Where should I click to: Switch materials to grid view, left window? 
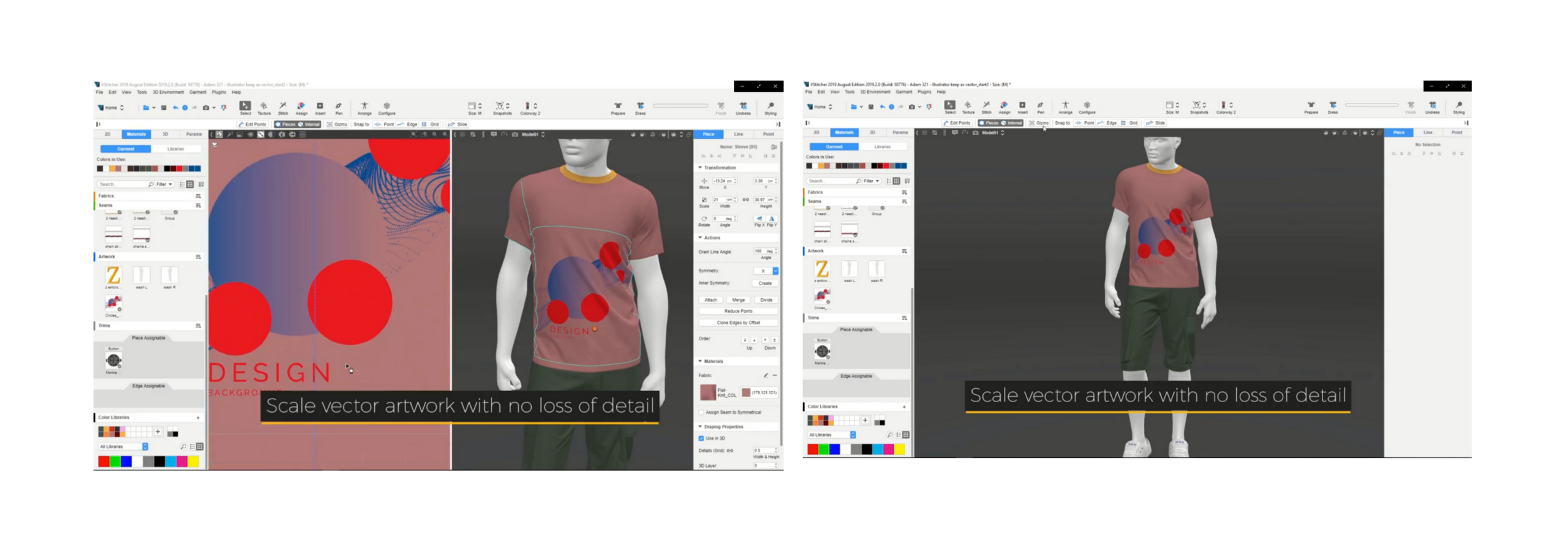(x=190, y=184)
